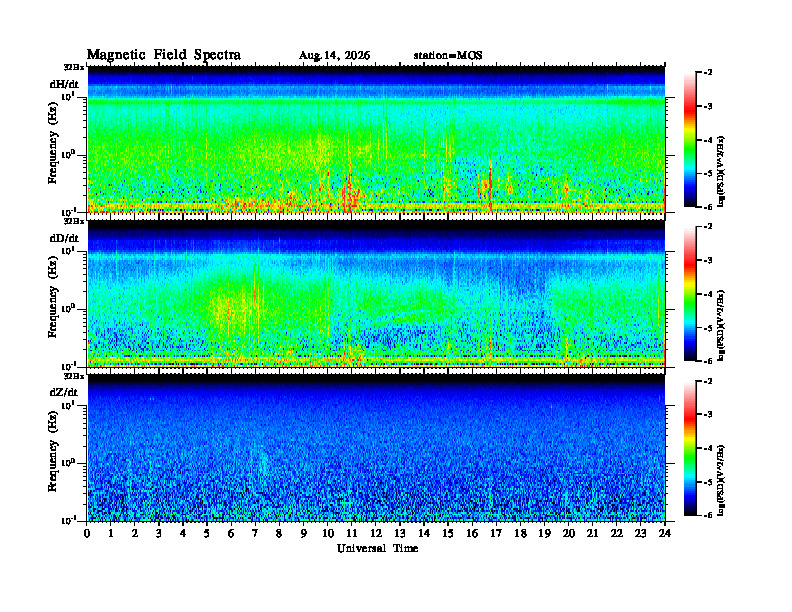Click the dH/dt panel label
The image size is (792, 612).
tap(64, 84)
